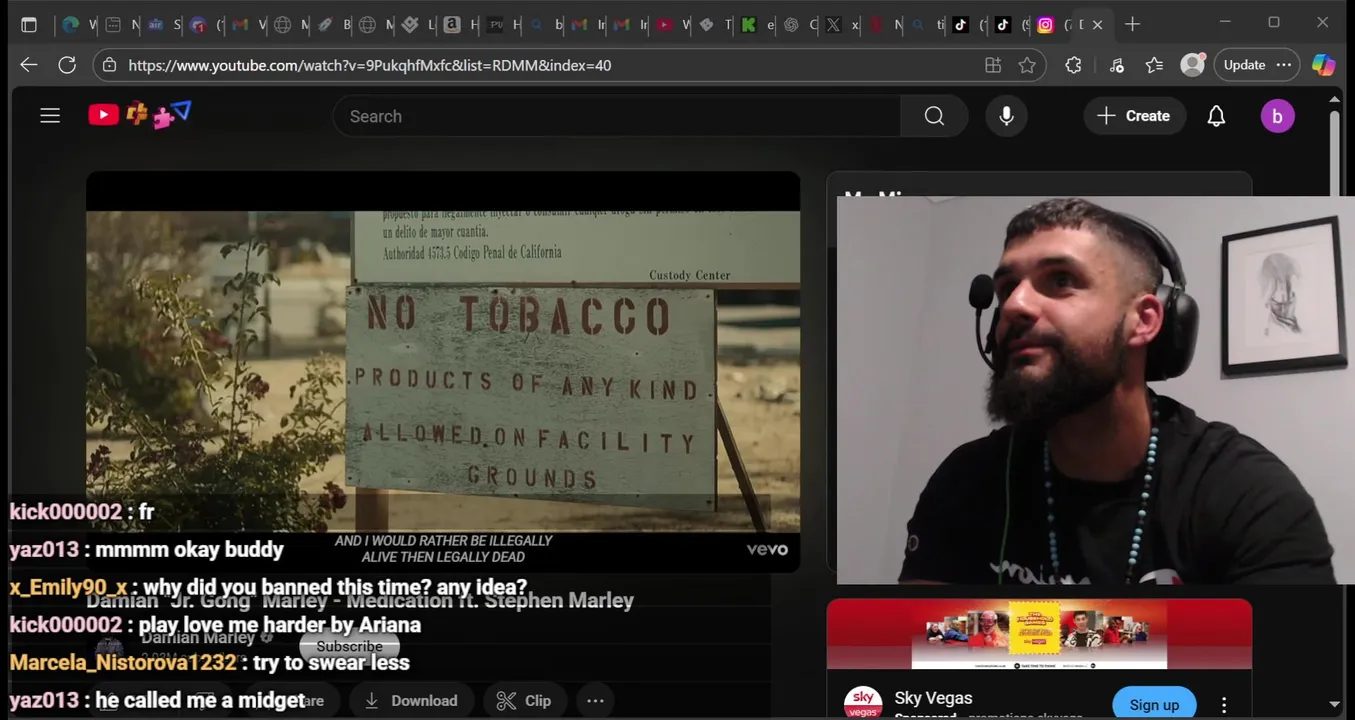Click scrollbar up arrow at page top
This screenshot has width=1355, height=720.
pyautogui.click(x=1335, y=99)
